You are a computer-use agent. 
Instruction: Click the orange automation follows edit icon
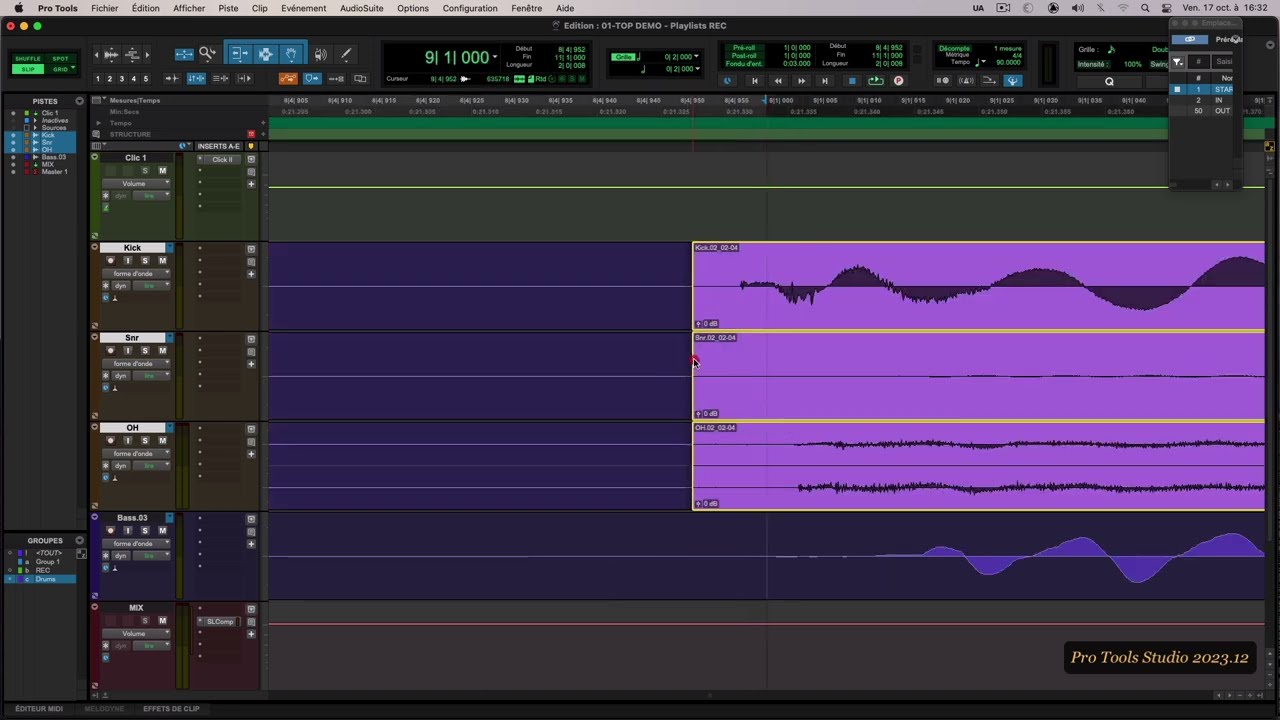point(288,79)
